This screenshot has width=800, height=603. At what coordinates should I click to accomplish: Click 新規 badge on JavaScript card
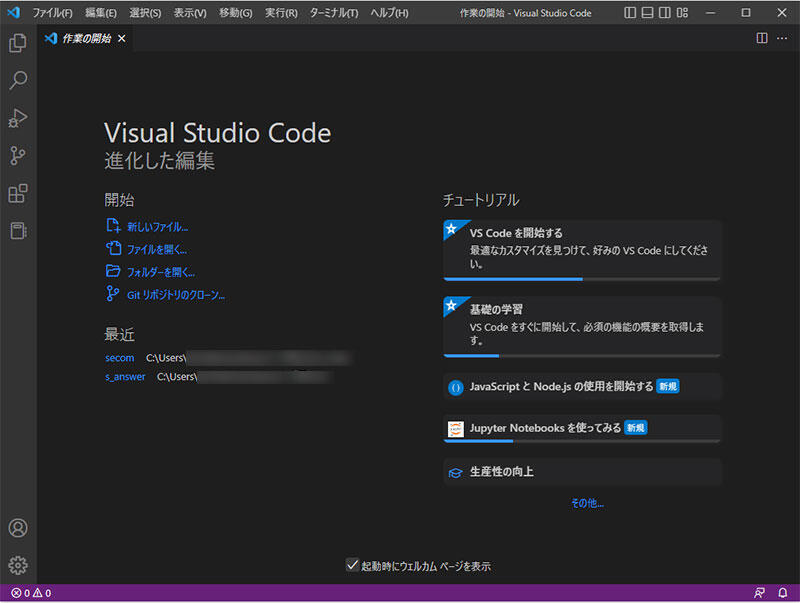click(x=668, y=386)
